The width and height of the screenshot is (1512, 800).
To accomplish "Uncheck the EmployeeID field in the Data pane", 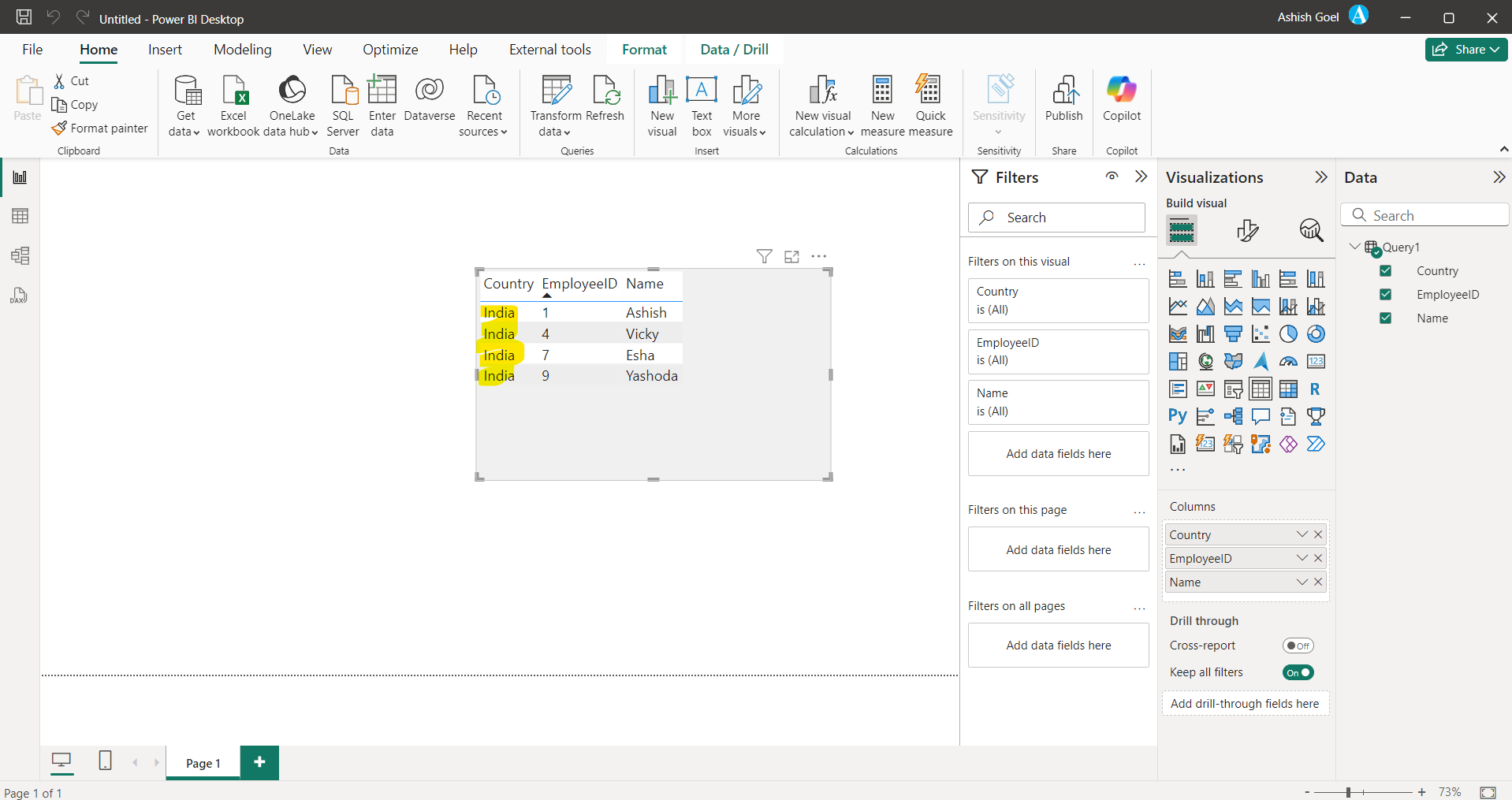I will click(x=1386, y=294).
